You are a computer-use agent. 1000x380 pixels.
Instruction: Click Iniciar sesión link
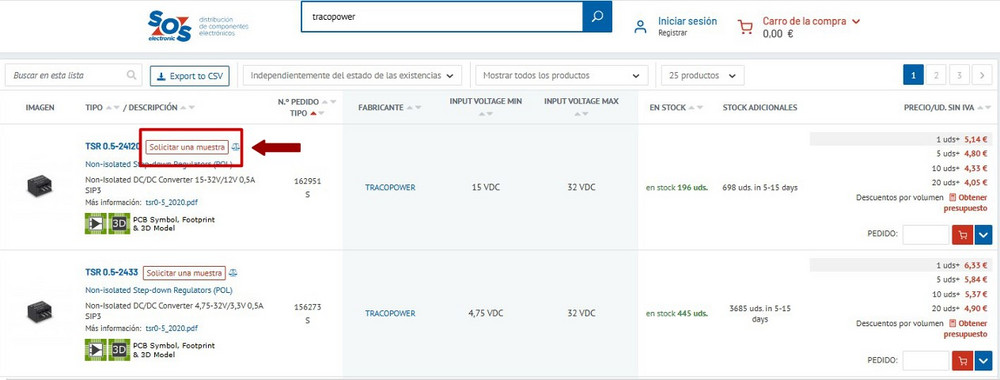pyautogui.click(x=688, y=21)
